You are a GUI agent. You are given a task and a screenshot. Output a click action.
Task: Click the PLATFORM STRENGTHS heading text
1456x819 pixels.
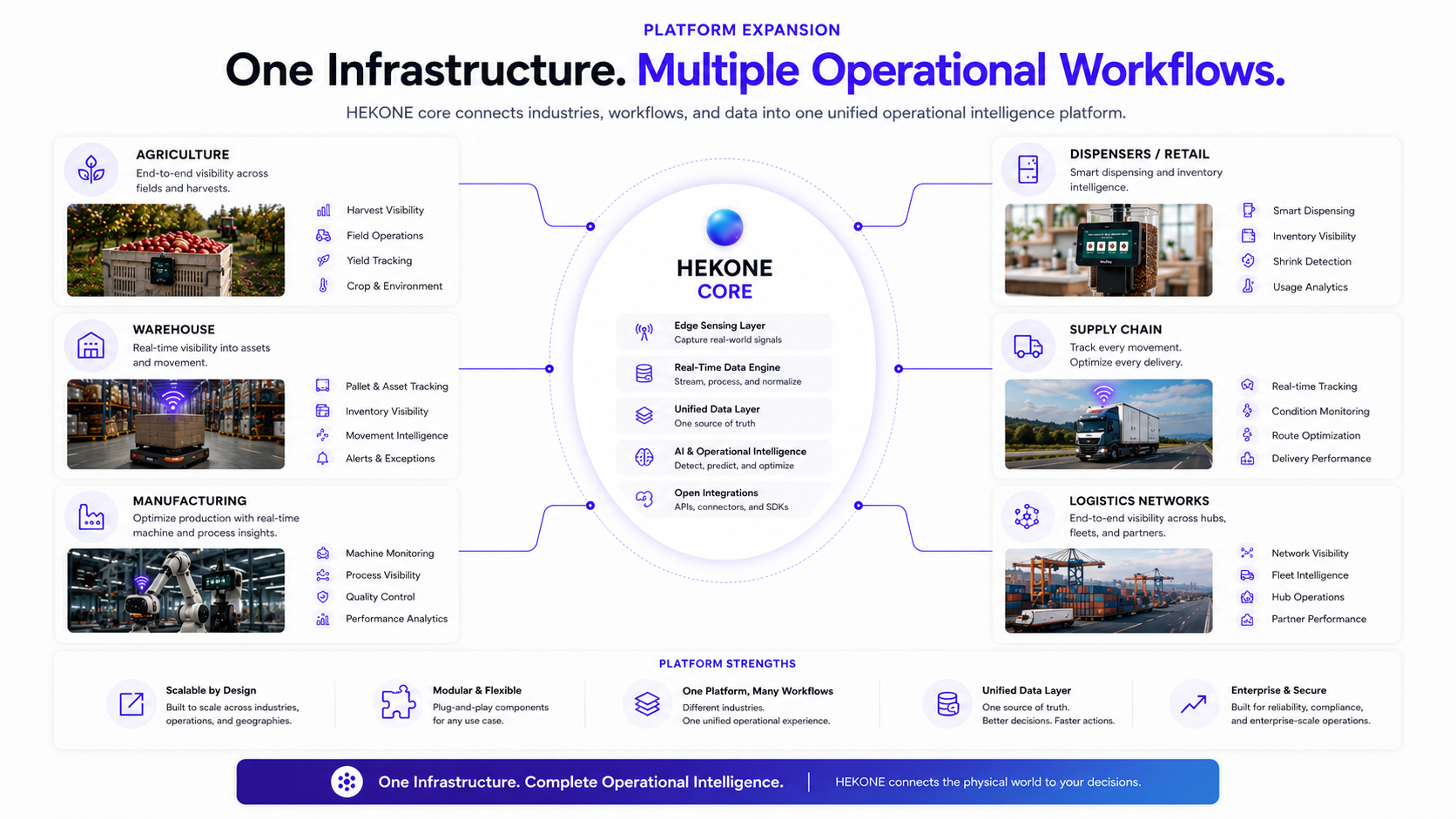pyautogui.click(x=727, y=663)
